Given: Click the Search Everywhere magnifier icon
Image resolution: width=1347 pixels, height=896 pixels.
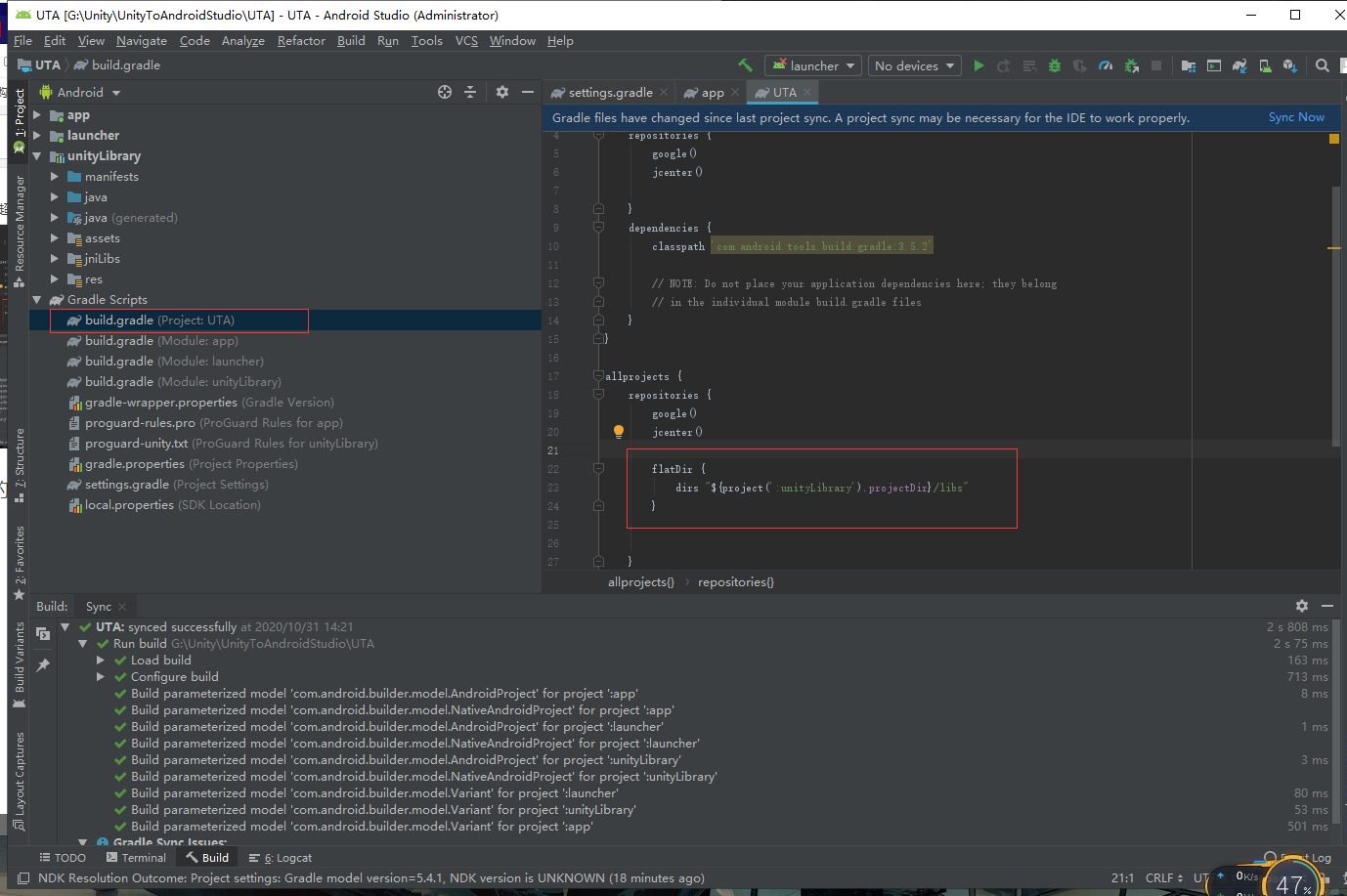Looking at the screenshot, I should [1323, 65].
